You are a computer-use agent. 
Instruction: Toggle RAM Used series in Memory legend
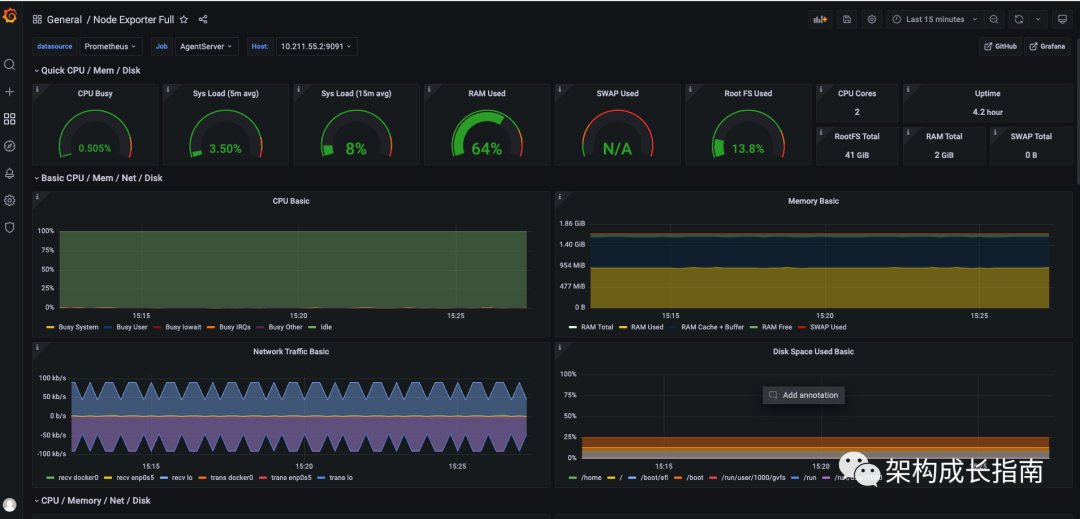coord(647,327)
